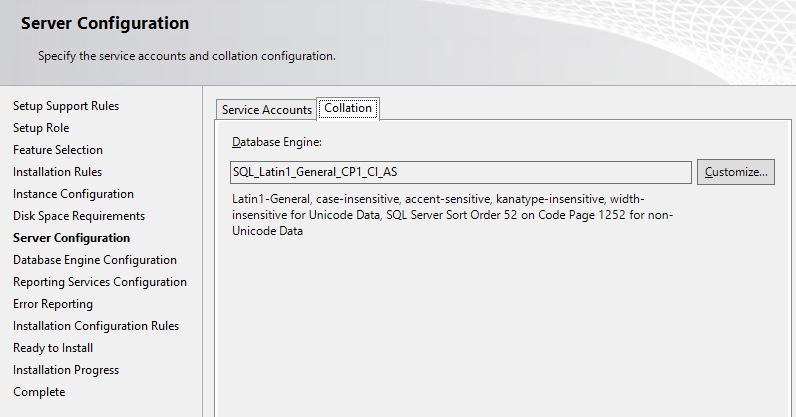Click Disk Space Requirements step
Viewport: 796px width, 417px height.
79,216
